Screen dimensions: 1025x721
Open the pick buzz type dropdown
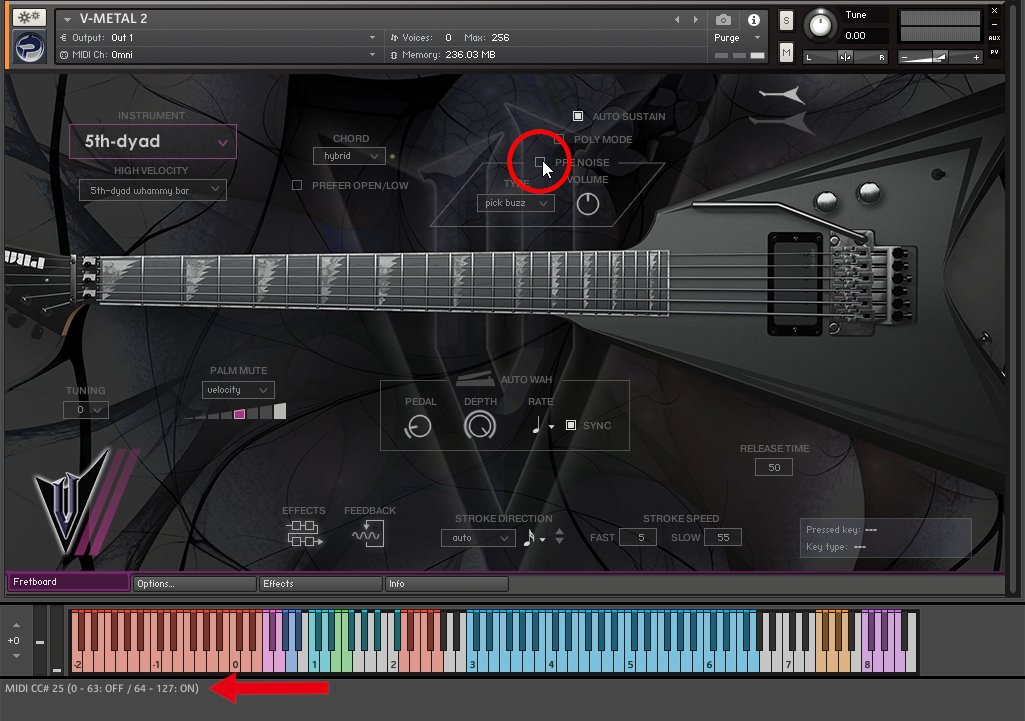[x=516, y=203]
